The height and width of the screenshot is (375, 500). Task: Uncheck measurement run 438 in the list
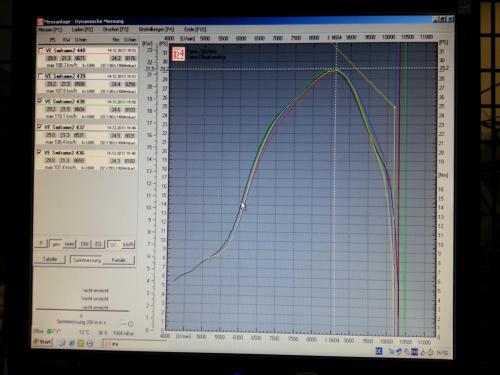[x=40, y=101]
